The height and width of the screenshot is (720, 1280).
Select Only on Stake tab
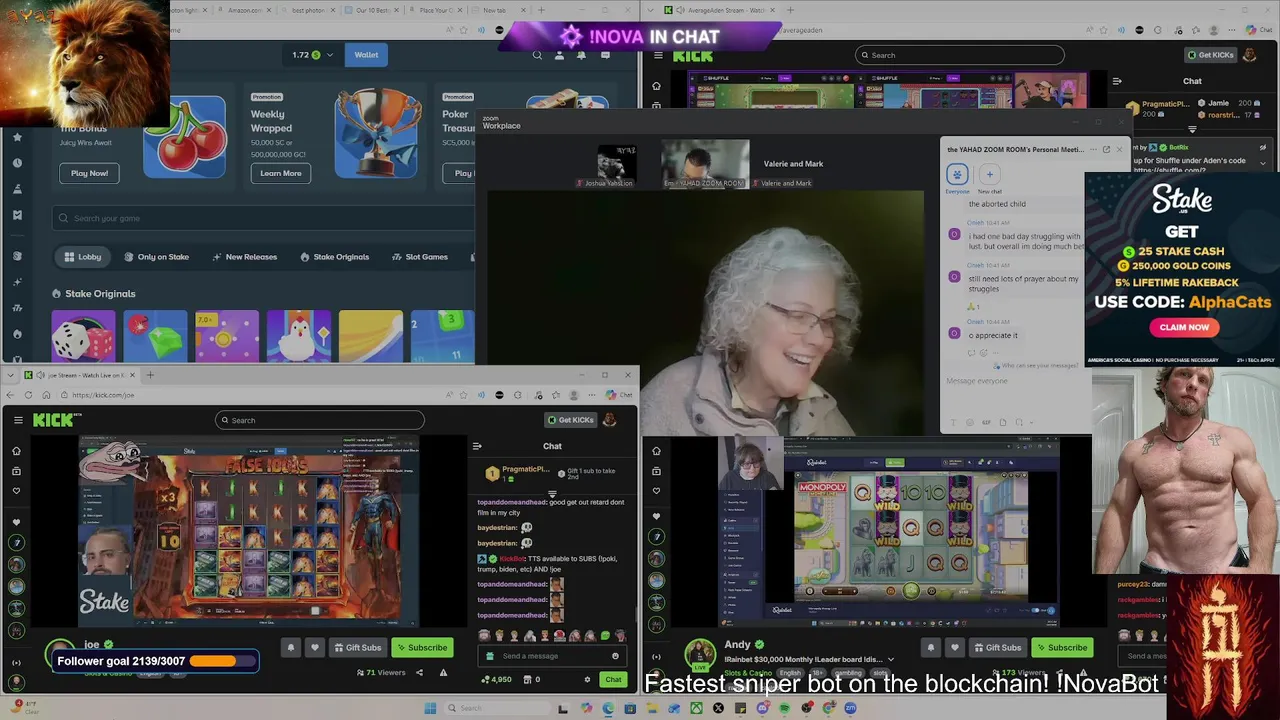(157, 257)
